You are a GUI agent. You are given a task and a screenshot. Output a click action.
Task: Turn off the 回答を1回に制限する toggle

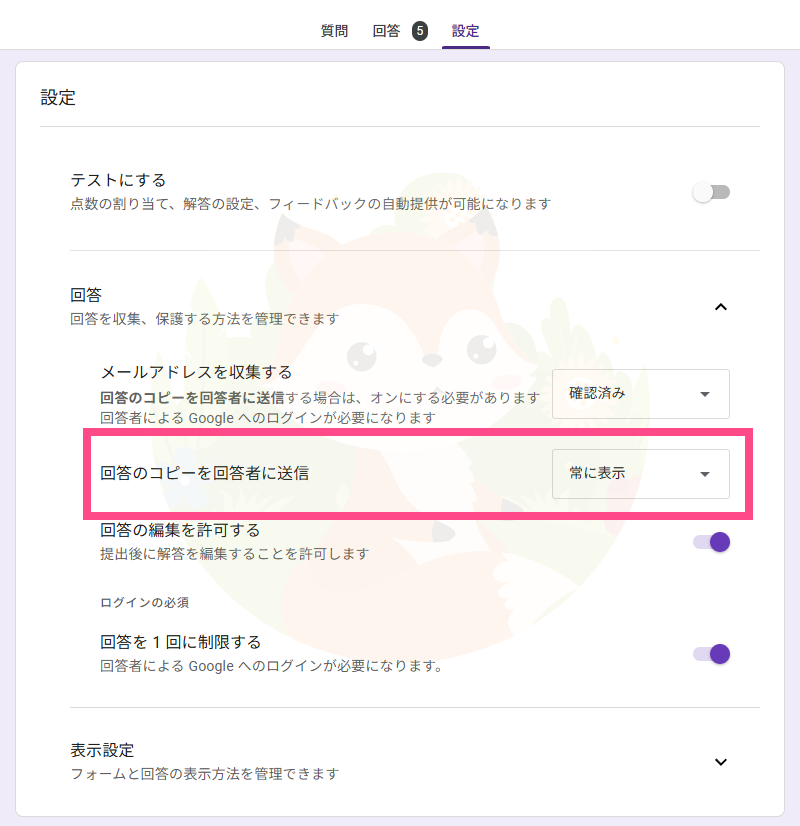coord(709,653)
